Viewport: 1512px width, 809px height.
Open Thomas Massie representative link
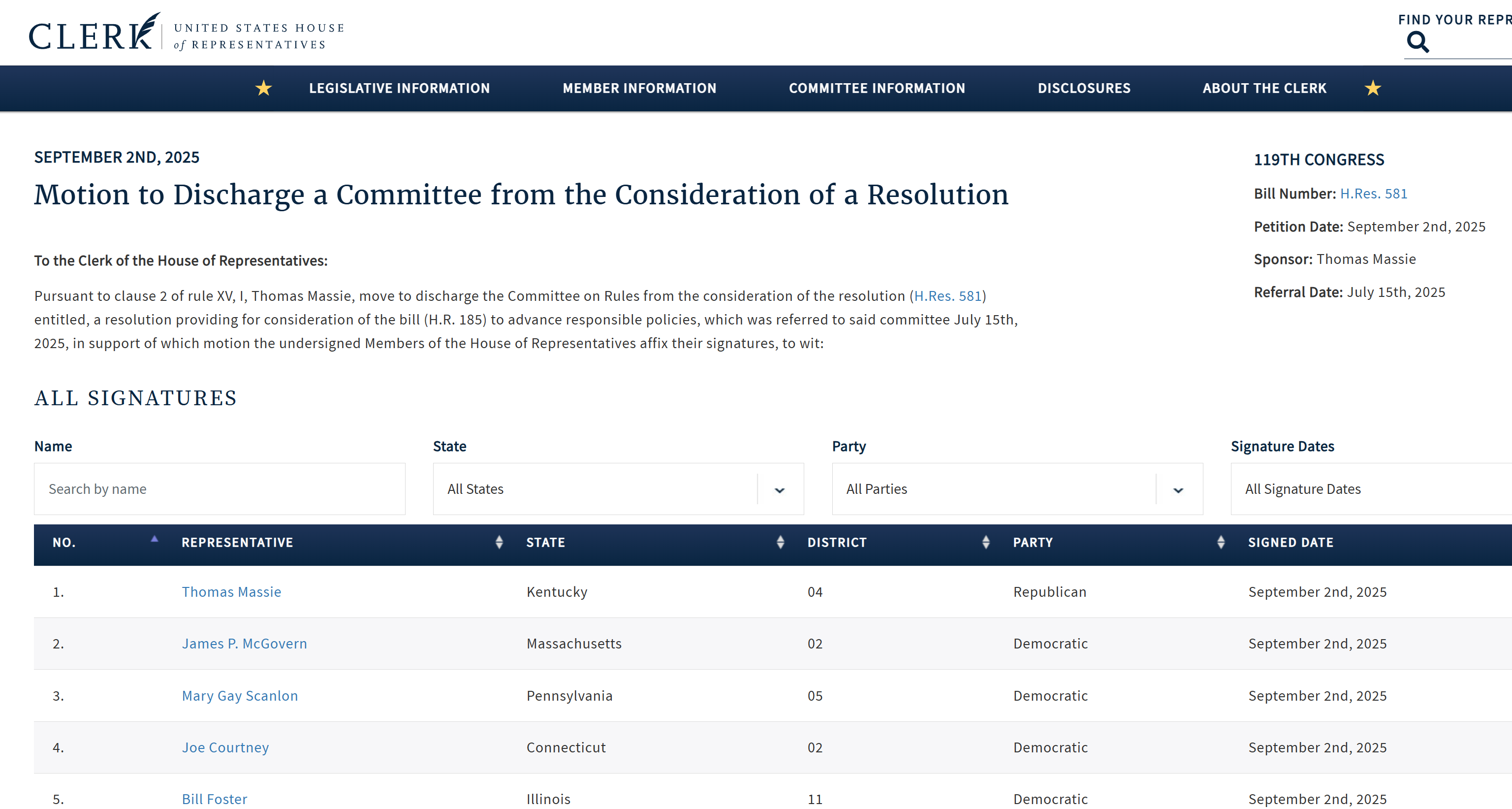(x=231, y=592)
